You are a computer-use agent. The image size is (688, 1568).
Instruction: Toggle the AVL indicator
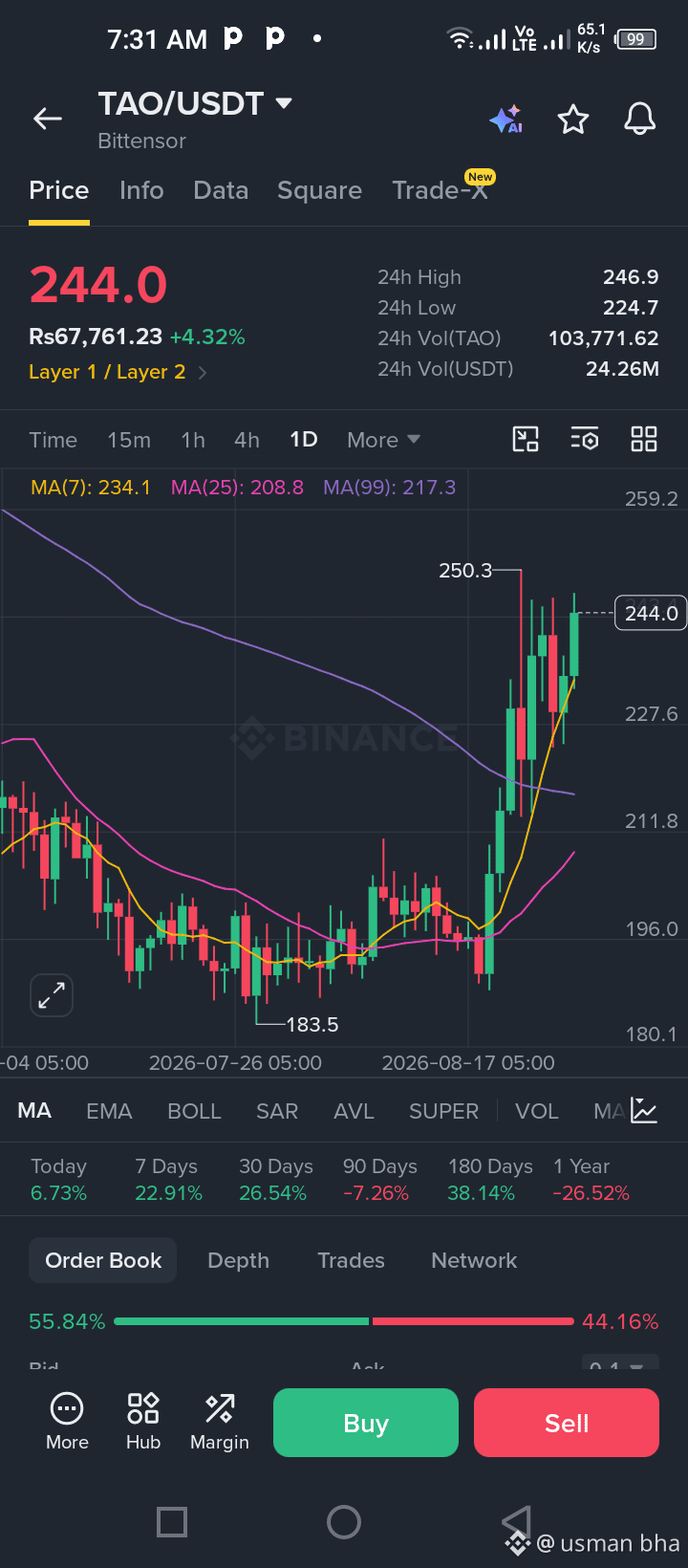click(x=354, y=1111)
